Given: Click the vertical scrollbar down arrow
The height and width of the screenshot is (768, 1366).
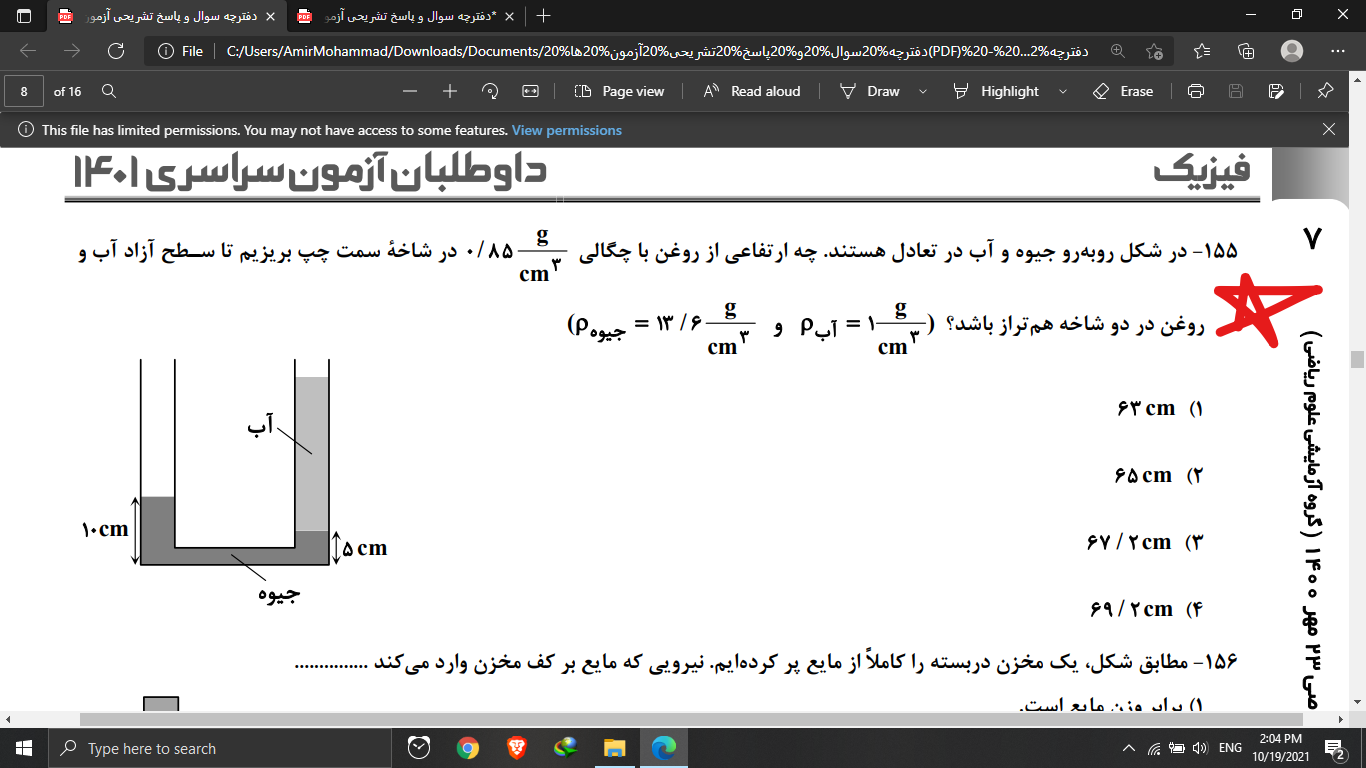Looking at the screenshot, I should 1357,703.
